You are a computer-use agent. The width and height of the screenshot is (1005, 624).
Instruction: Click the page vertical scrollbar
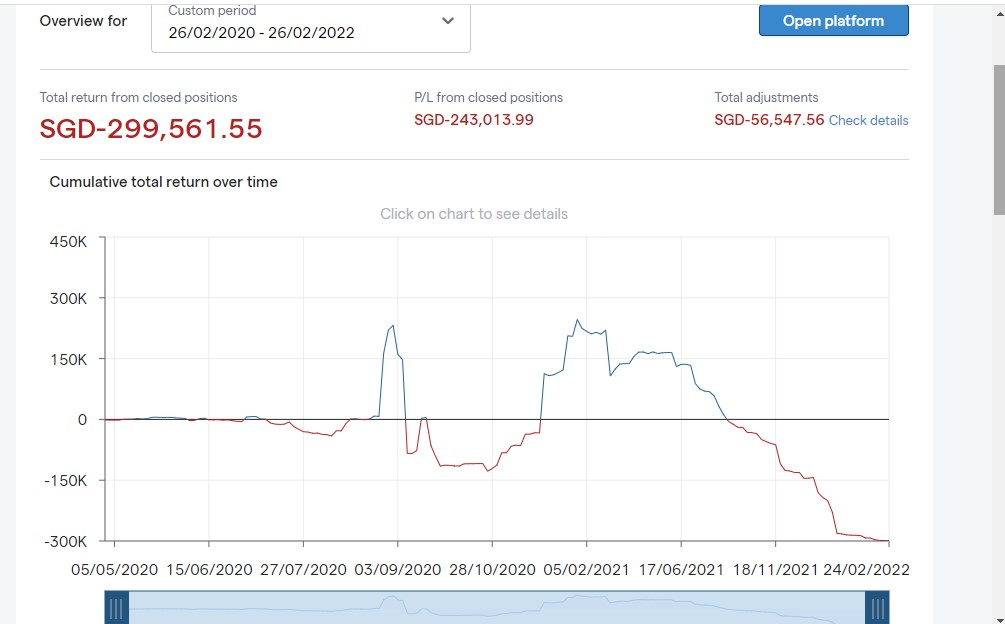[x=999, y=140]
